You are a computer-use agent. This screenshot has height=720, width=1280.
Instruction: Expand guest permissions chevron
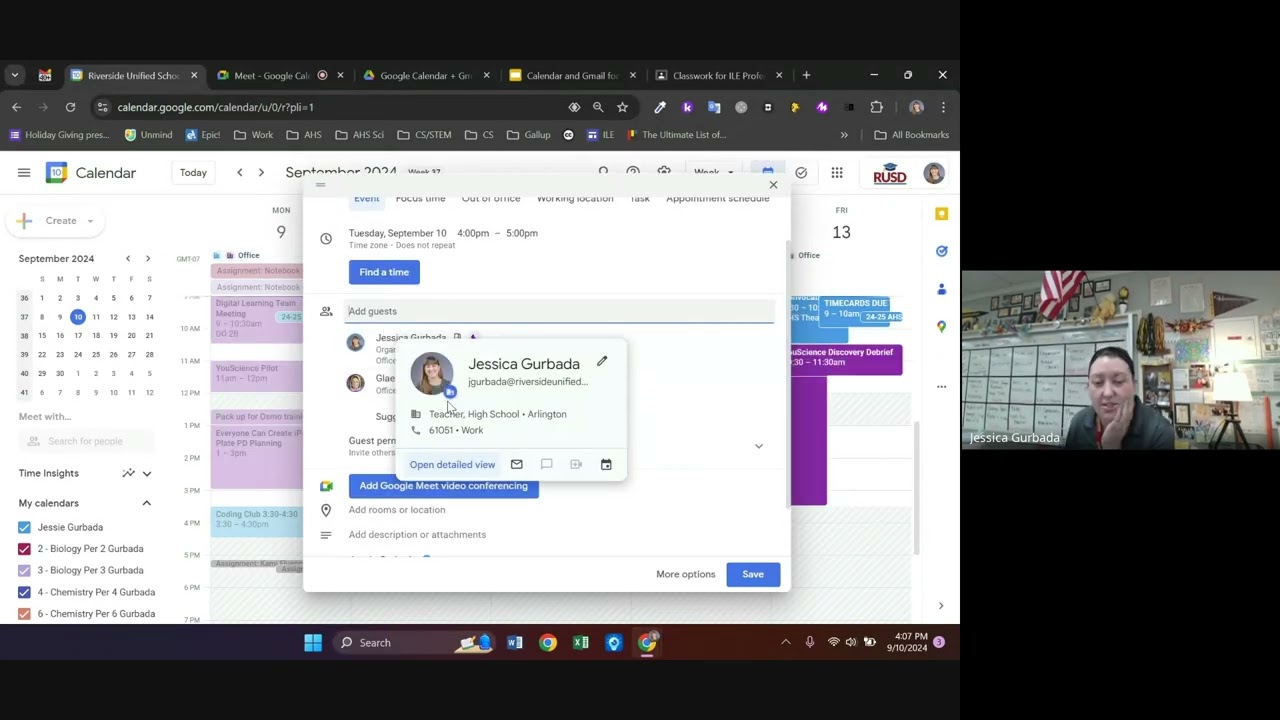tap(759, 446)
